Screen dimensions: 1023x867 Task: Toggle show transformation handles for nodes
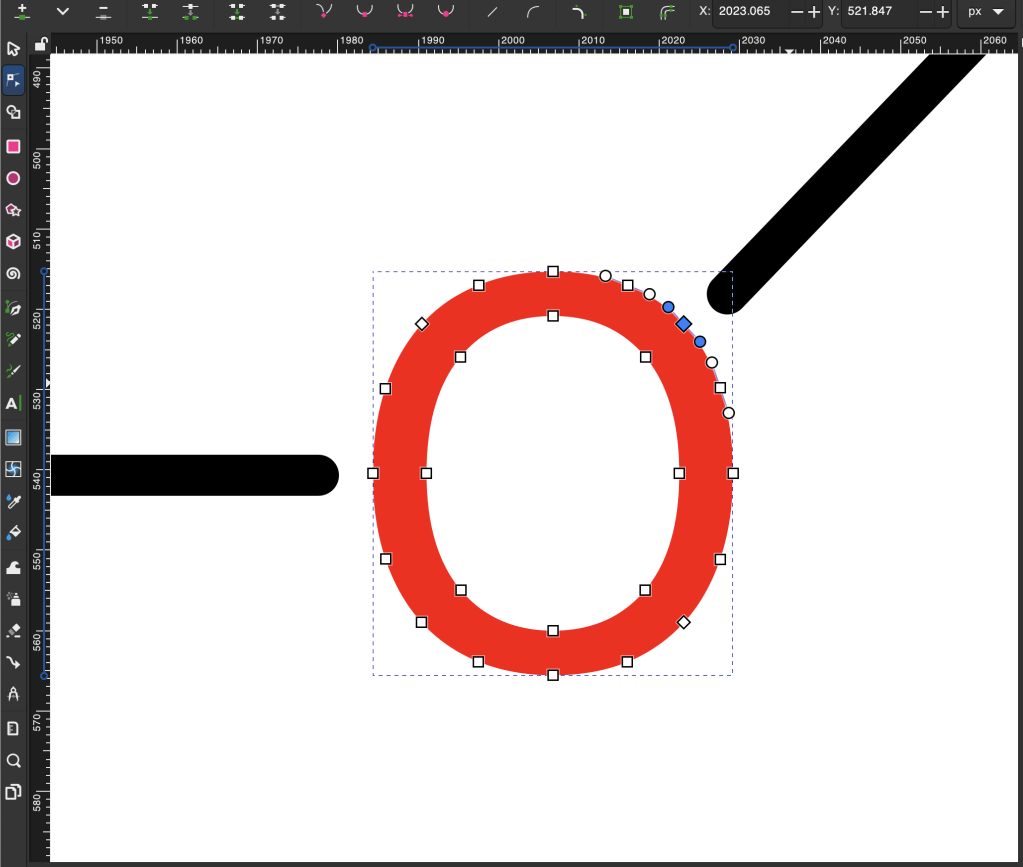pos(626,12)
